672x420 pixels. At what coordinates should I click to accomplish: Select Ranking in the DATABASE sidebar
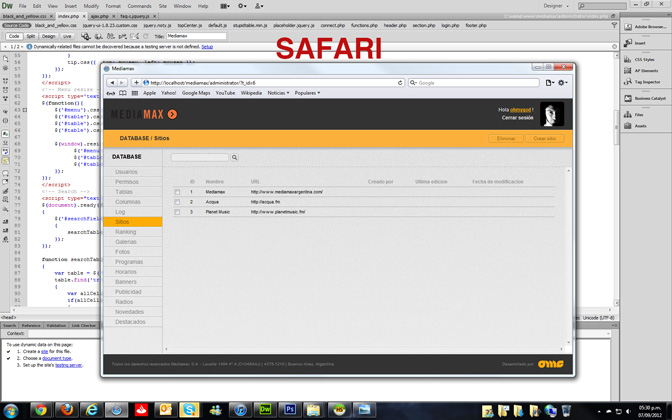pos(125,232)
